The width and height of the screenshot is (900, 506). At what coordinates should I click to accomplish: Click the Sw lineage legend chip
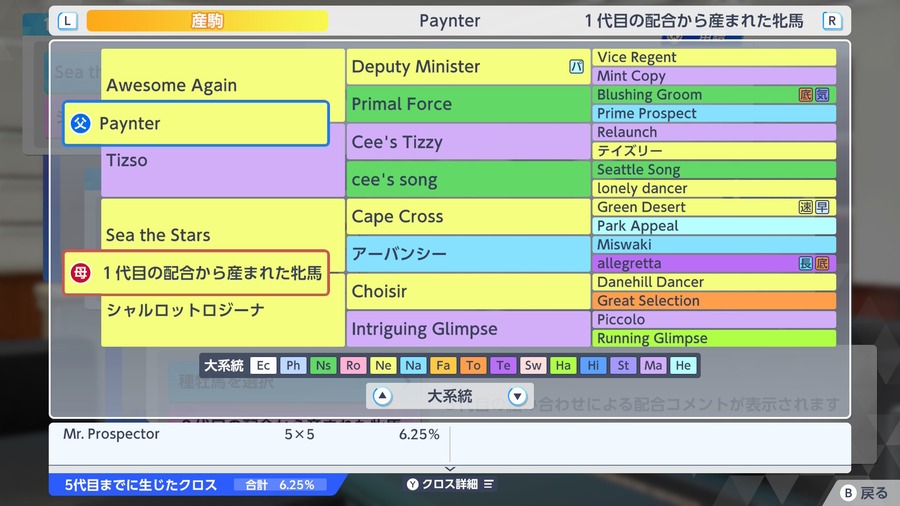(x=533, y=365)
